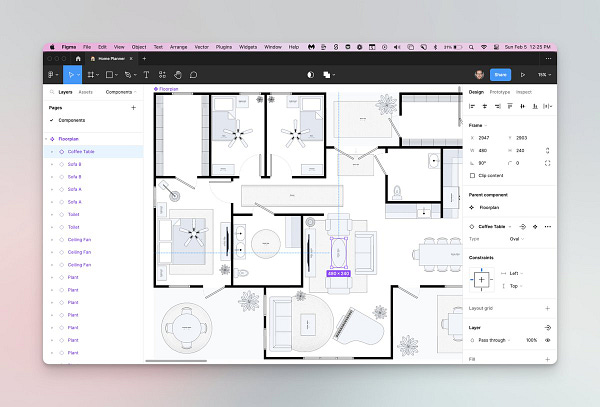Open the distribute spacing dropdown
The image size is (600, 407).
[x=548, y=106]
